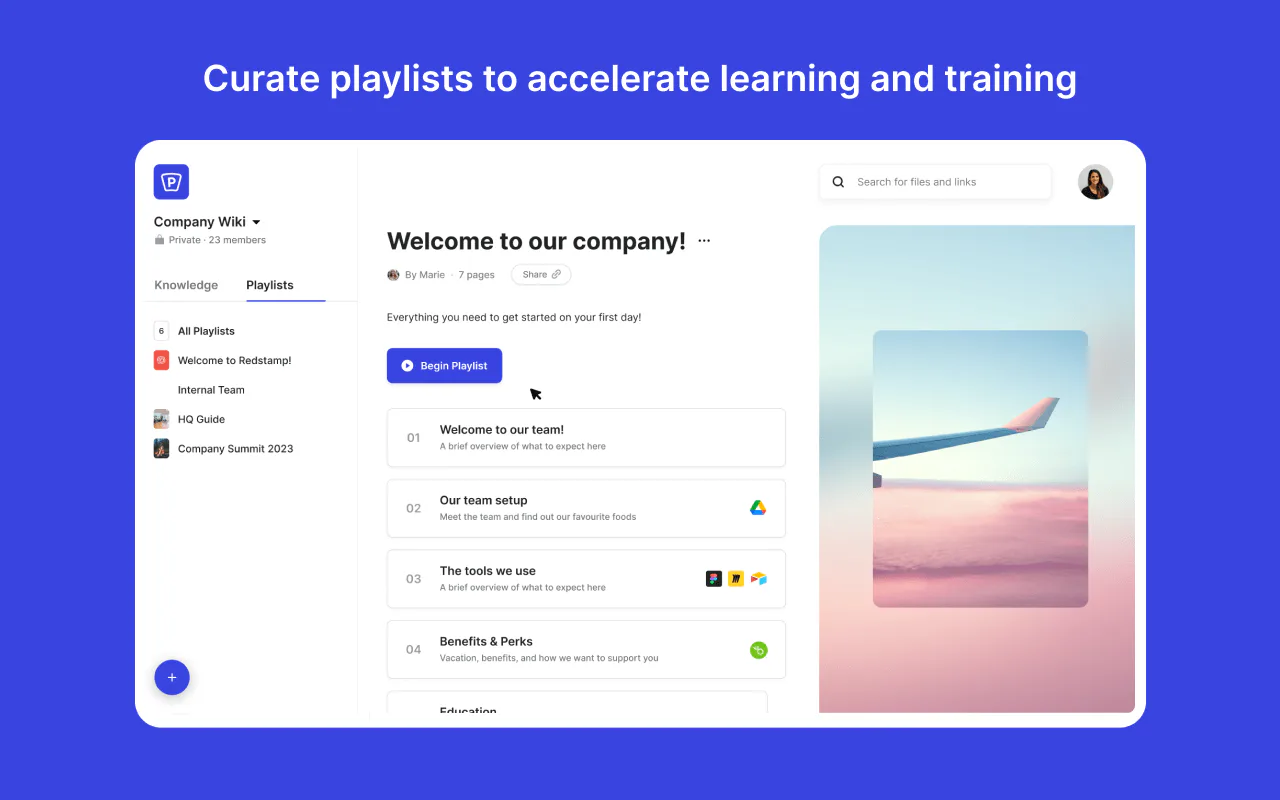Click the user avatar in the top right
The image size is (1280, 800).
click(x=1095, y=182)
